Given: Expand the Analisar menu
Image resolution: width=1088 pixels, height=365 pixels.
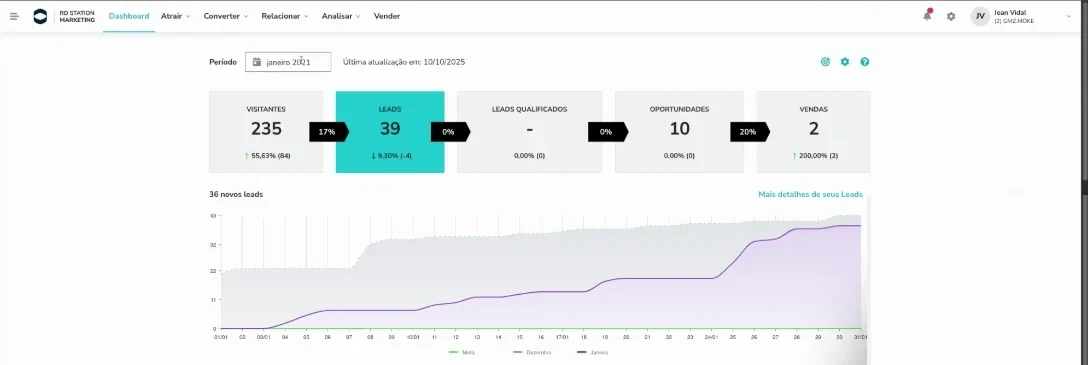Looking at the screenshot, I should [341, 16].
